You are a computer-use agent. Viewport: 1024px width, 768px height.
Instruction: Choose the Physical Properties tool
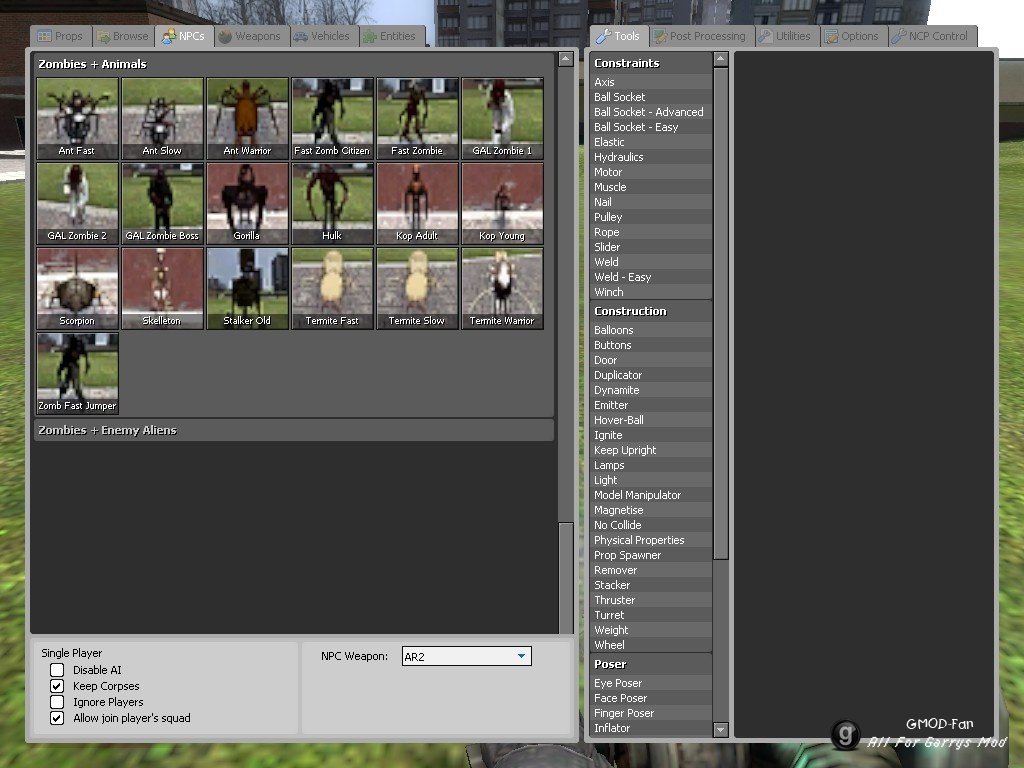tap(650, 540)
